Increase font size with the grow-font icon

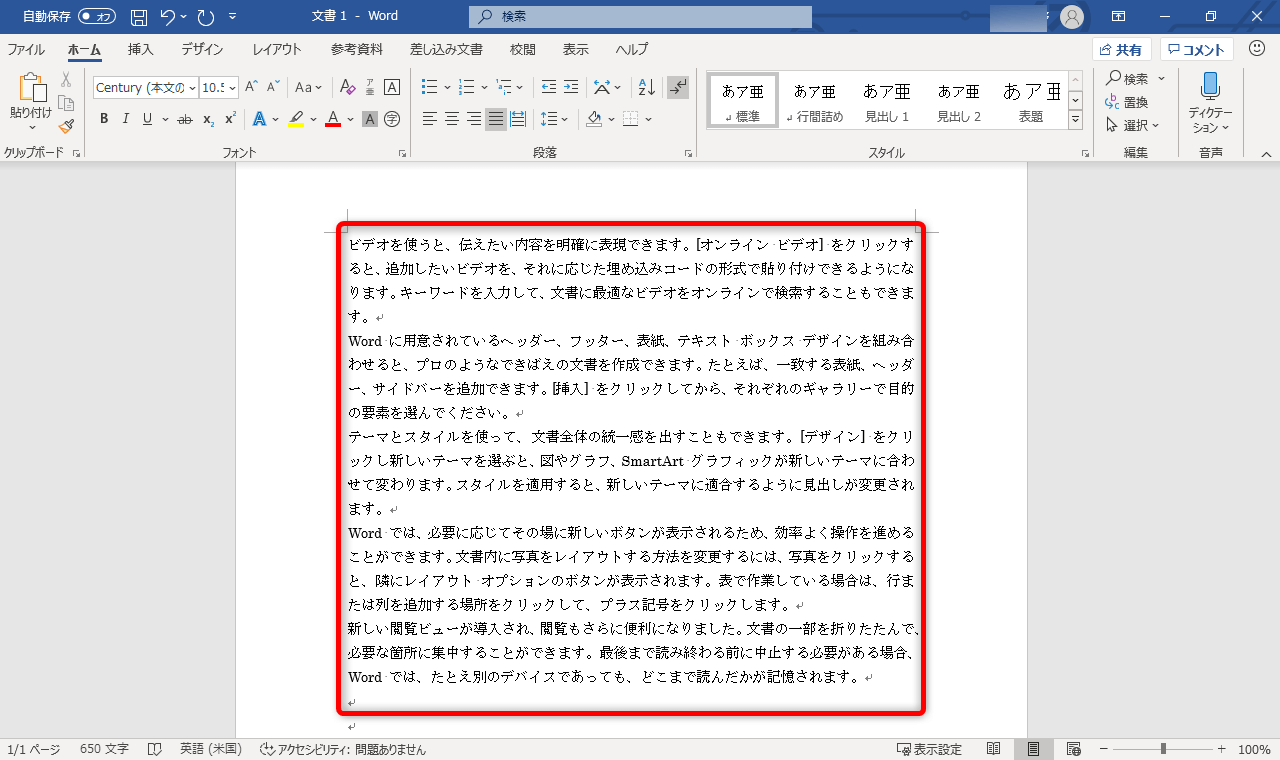(x=252, y=87)
